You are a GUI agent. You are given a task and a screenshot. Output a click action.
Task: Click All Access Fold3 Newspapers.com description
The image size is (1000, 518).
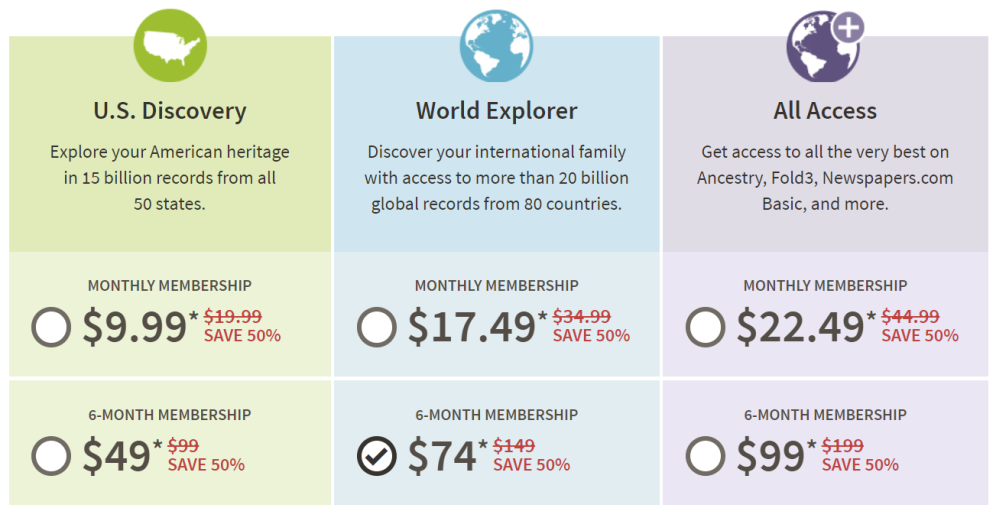[825, 178]
